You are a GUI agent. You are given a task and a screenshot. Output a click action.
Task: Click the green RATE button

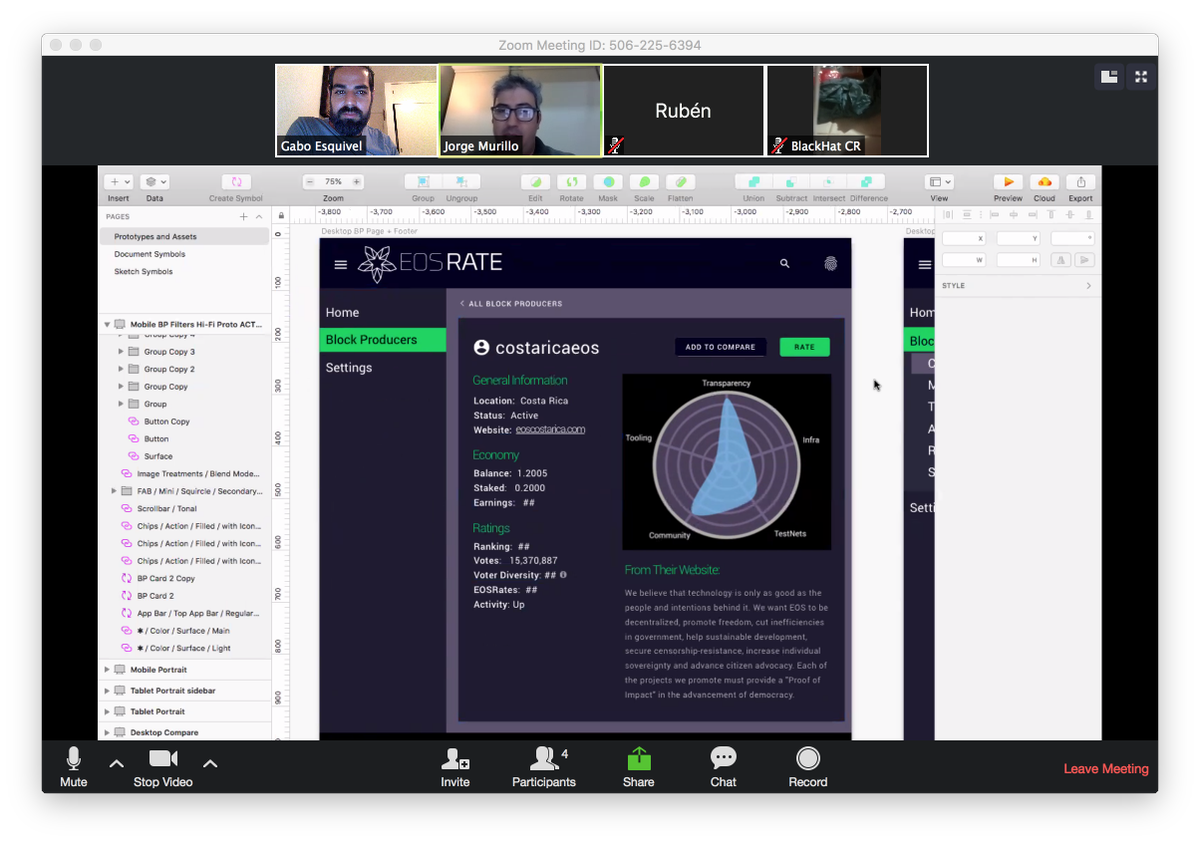click(805, 347)
